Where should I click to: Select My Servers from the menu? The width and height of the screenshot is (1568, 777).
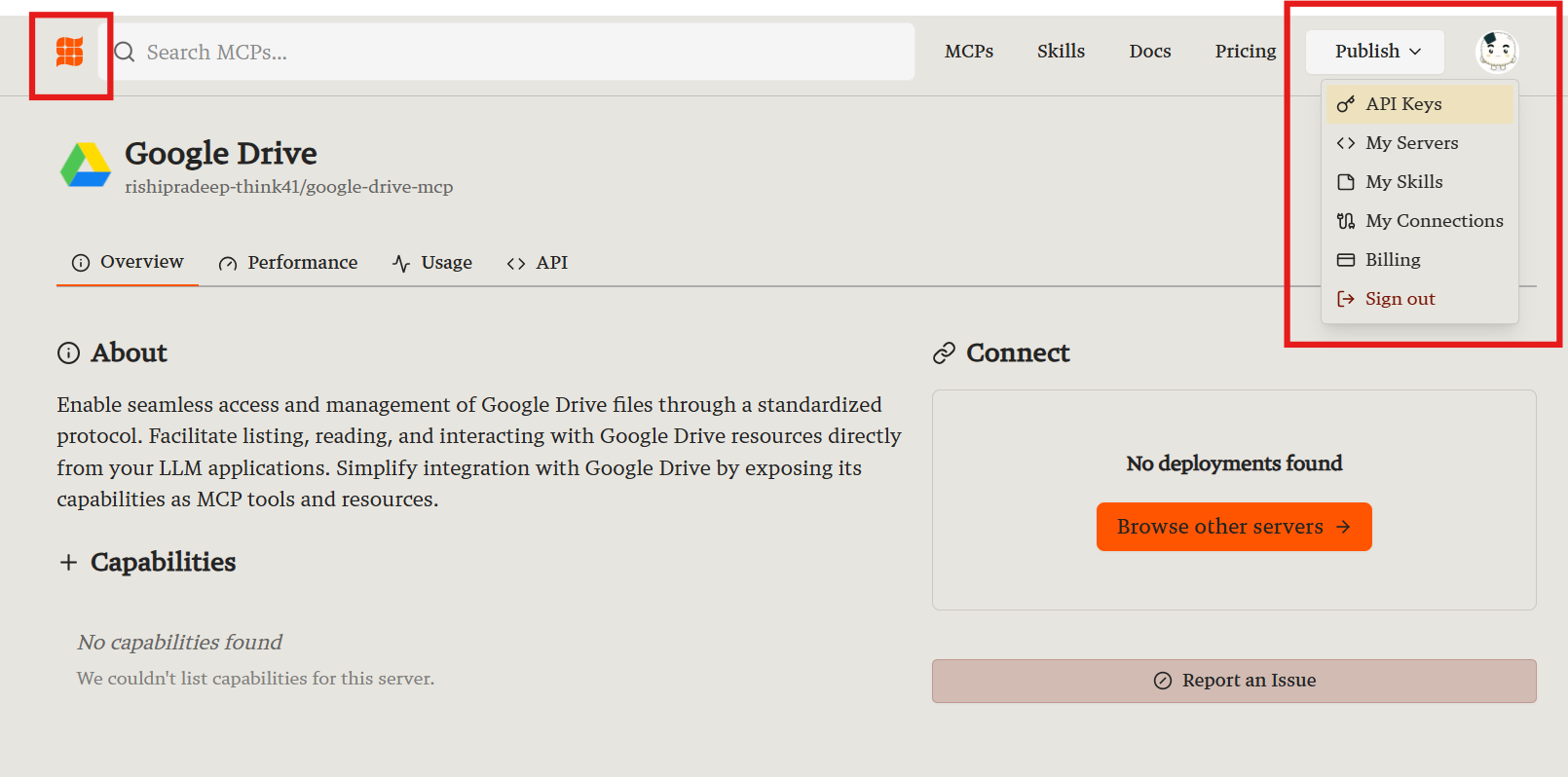[1411, 143]
